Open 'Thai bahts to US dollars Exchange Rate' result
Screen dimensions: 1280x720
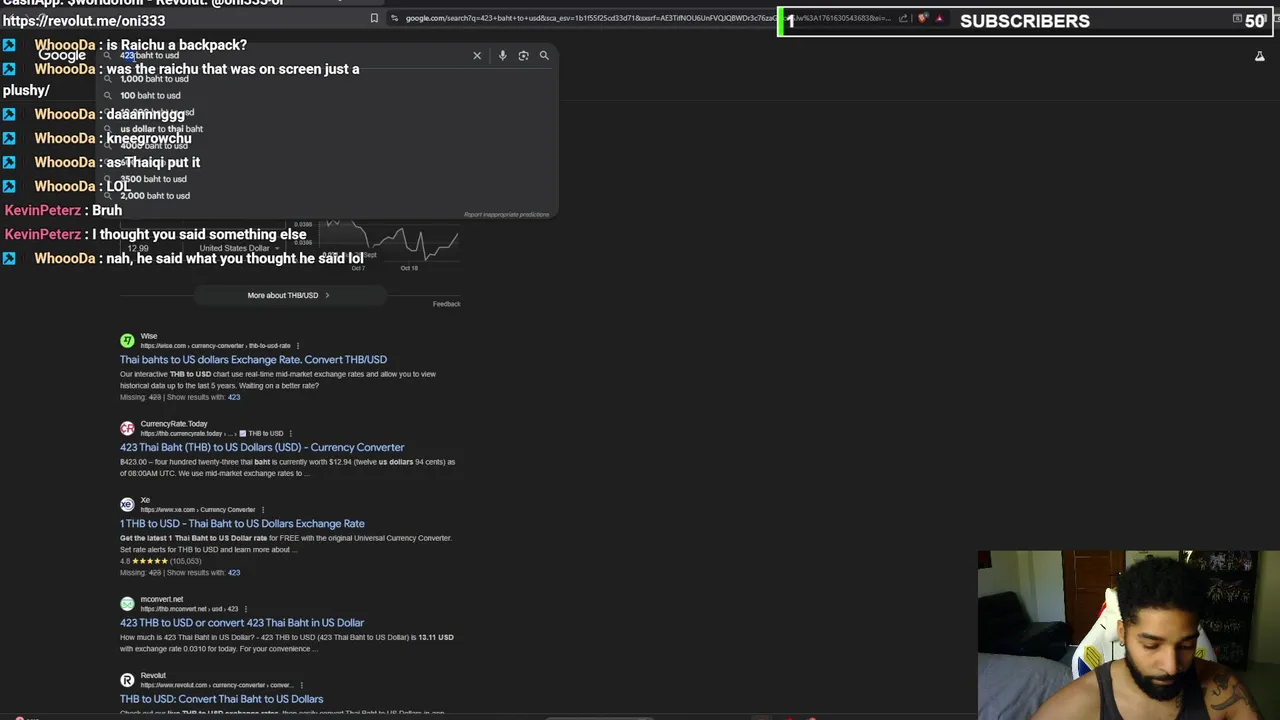(x=253, y=360)
